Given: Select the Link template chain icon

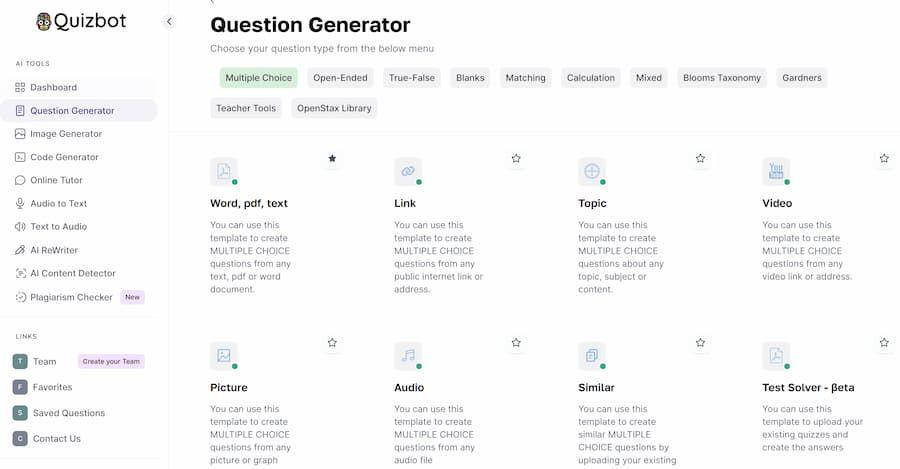Looking at the screenshot, I should [x=408, y=171].
